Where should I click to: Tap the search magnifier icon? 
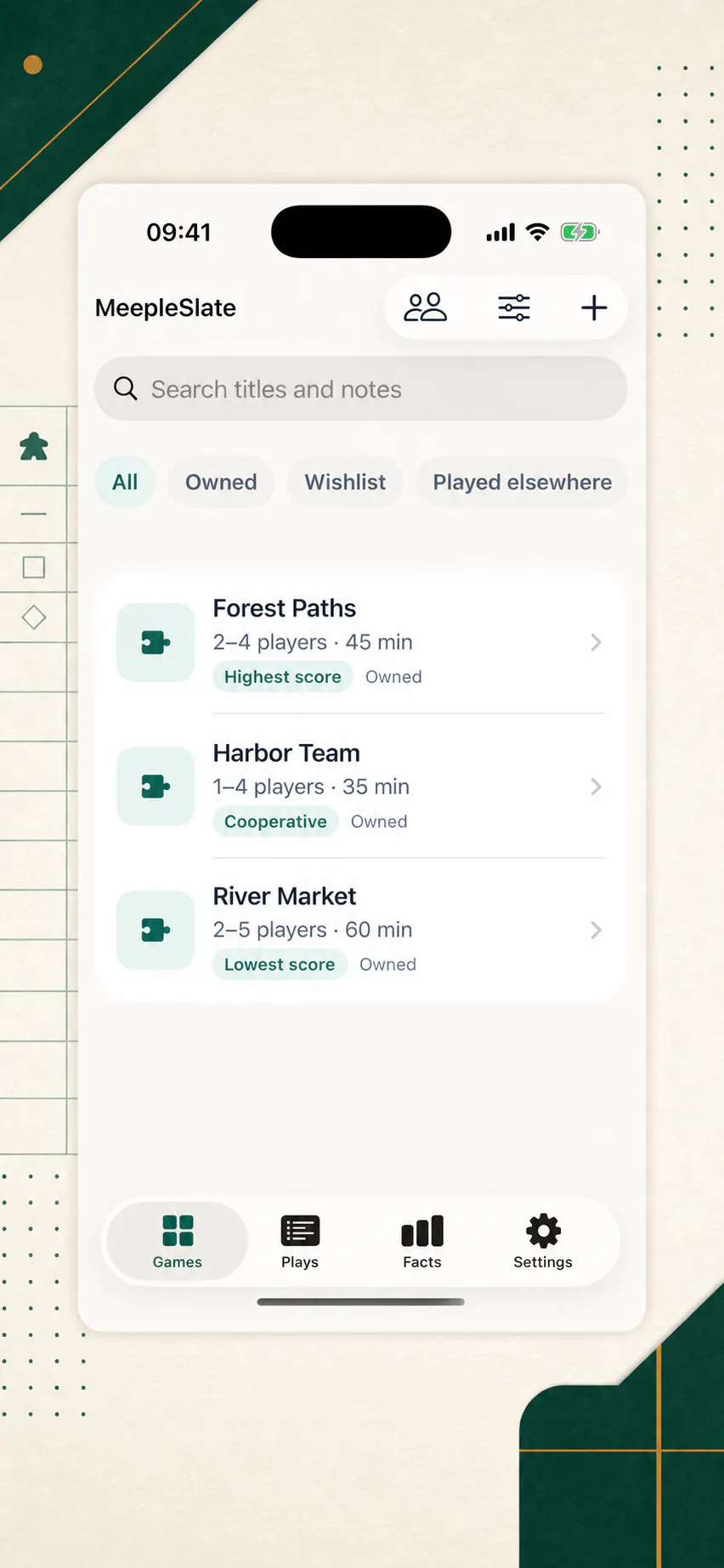(x=126, y=389)
